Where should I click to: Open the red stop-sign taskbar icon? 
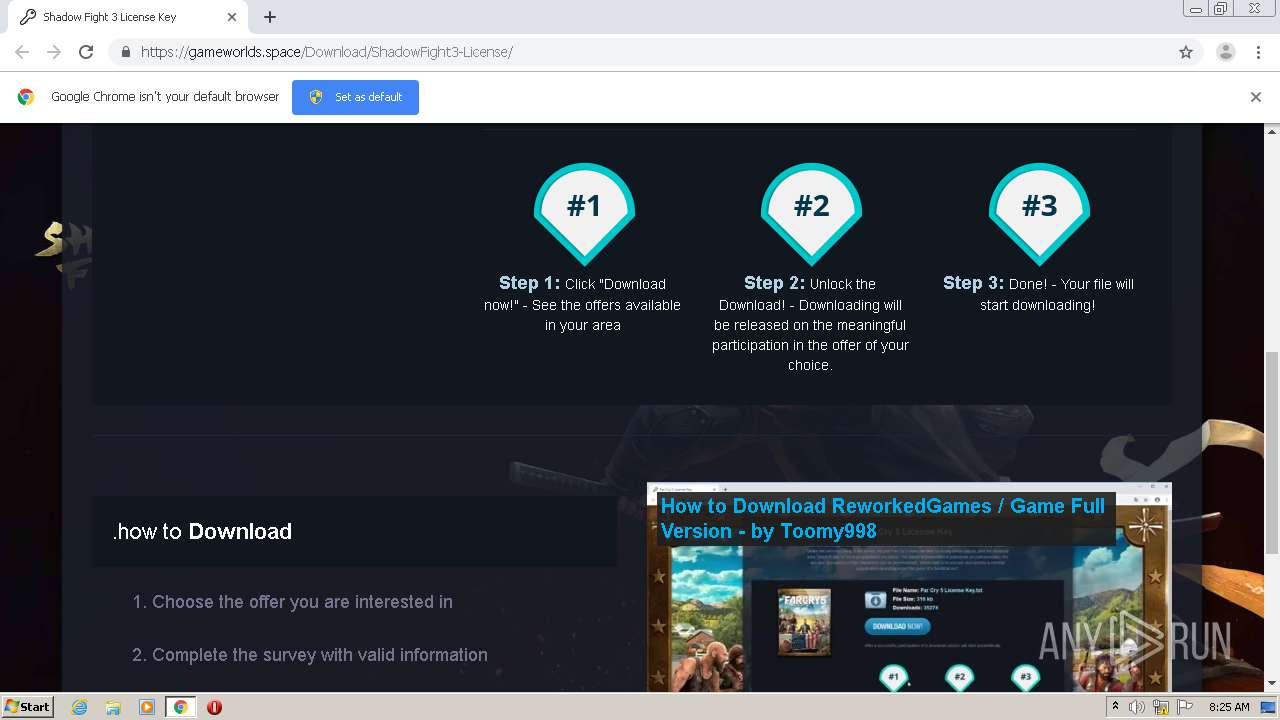[x=214, y=707]
